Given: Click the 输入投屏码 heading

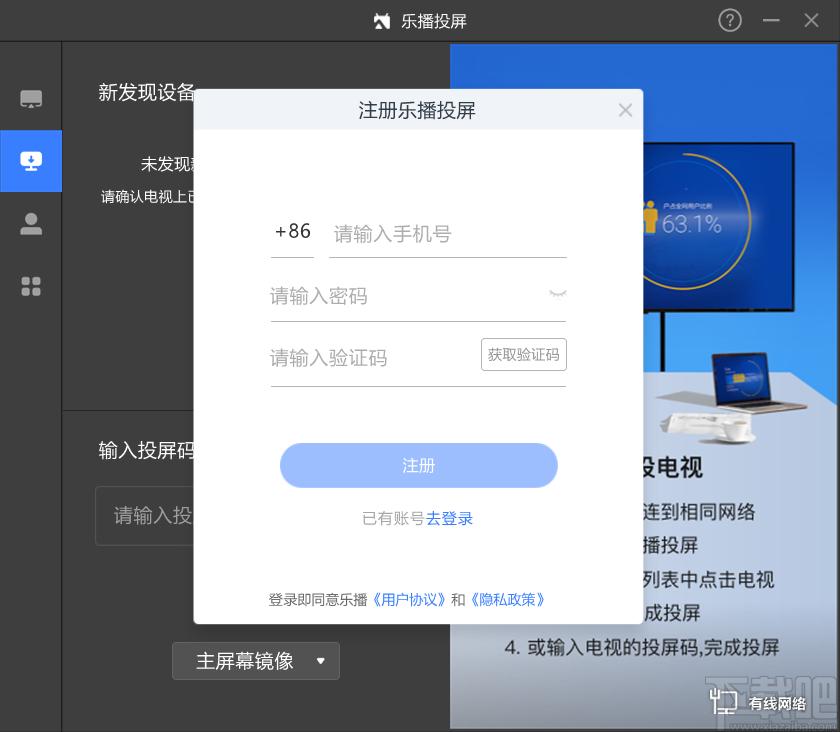Looking at the screenshot, I should pos(146,450).
